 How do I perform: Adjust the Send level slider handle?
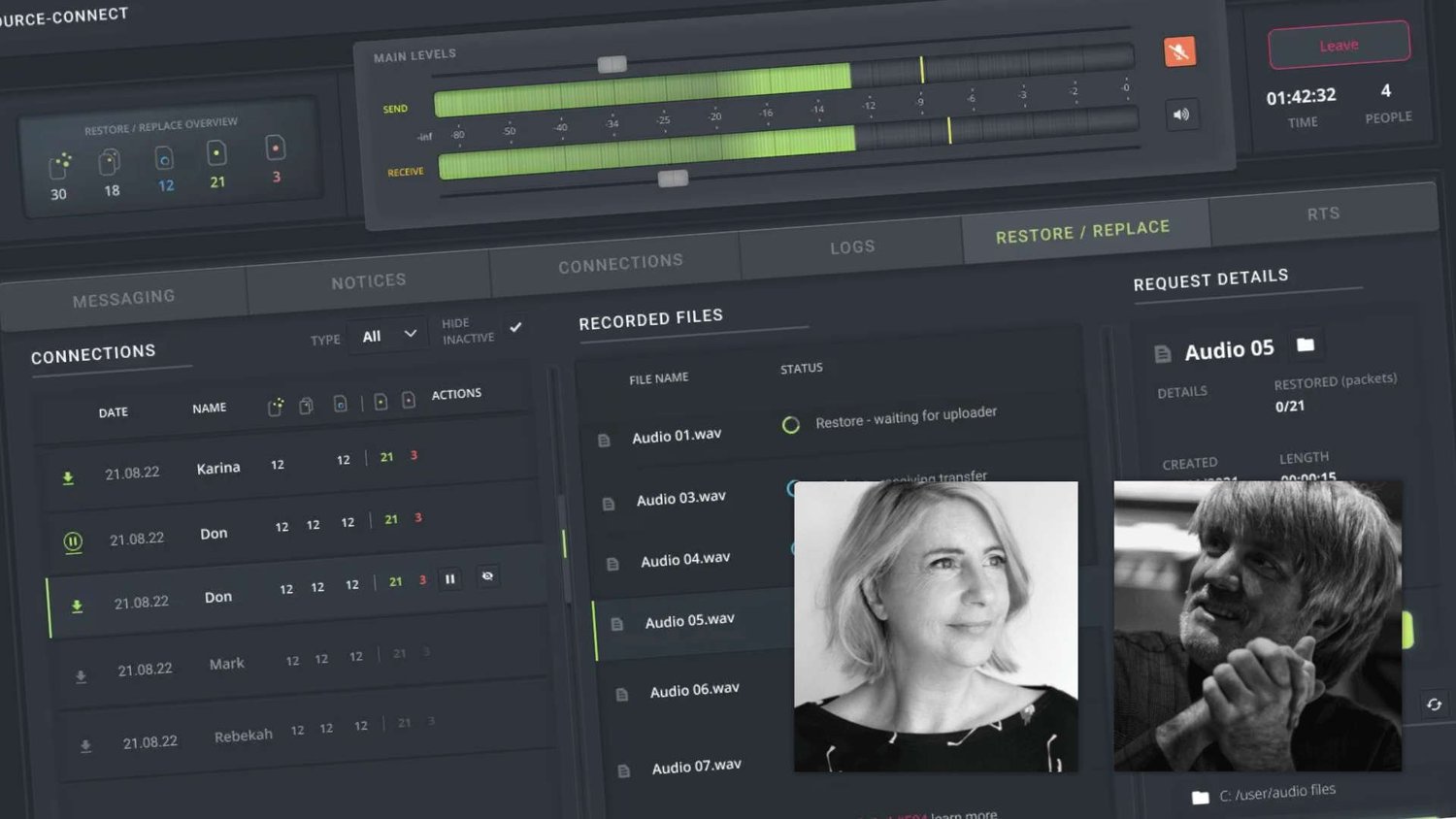pyautogui.click(x=611, y=63)
